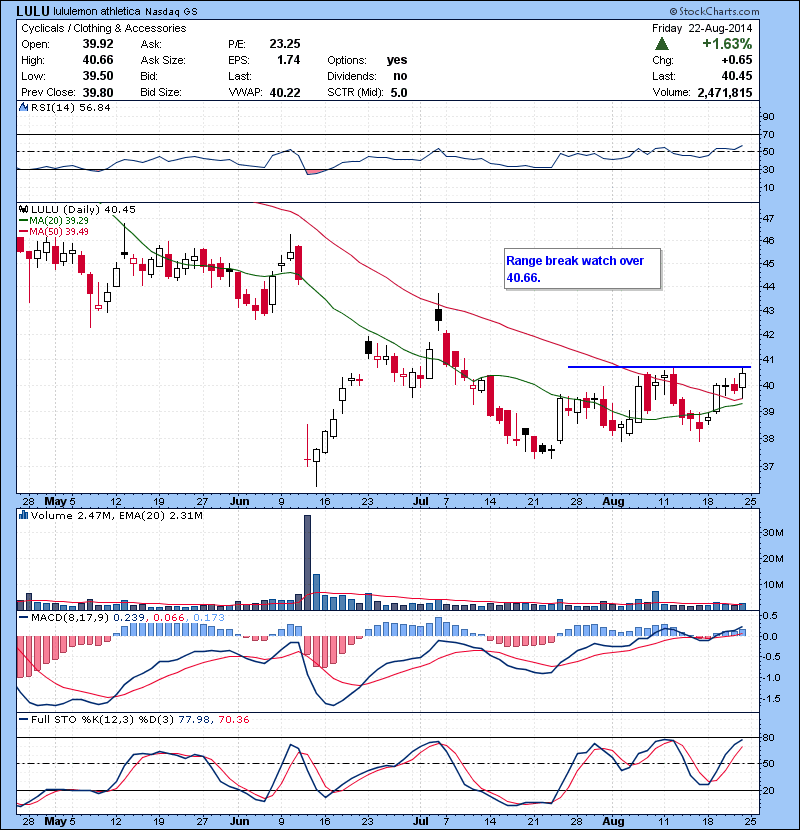
Task: Click the 70 RSI axis level label
Action: tap(769, 134)
